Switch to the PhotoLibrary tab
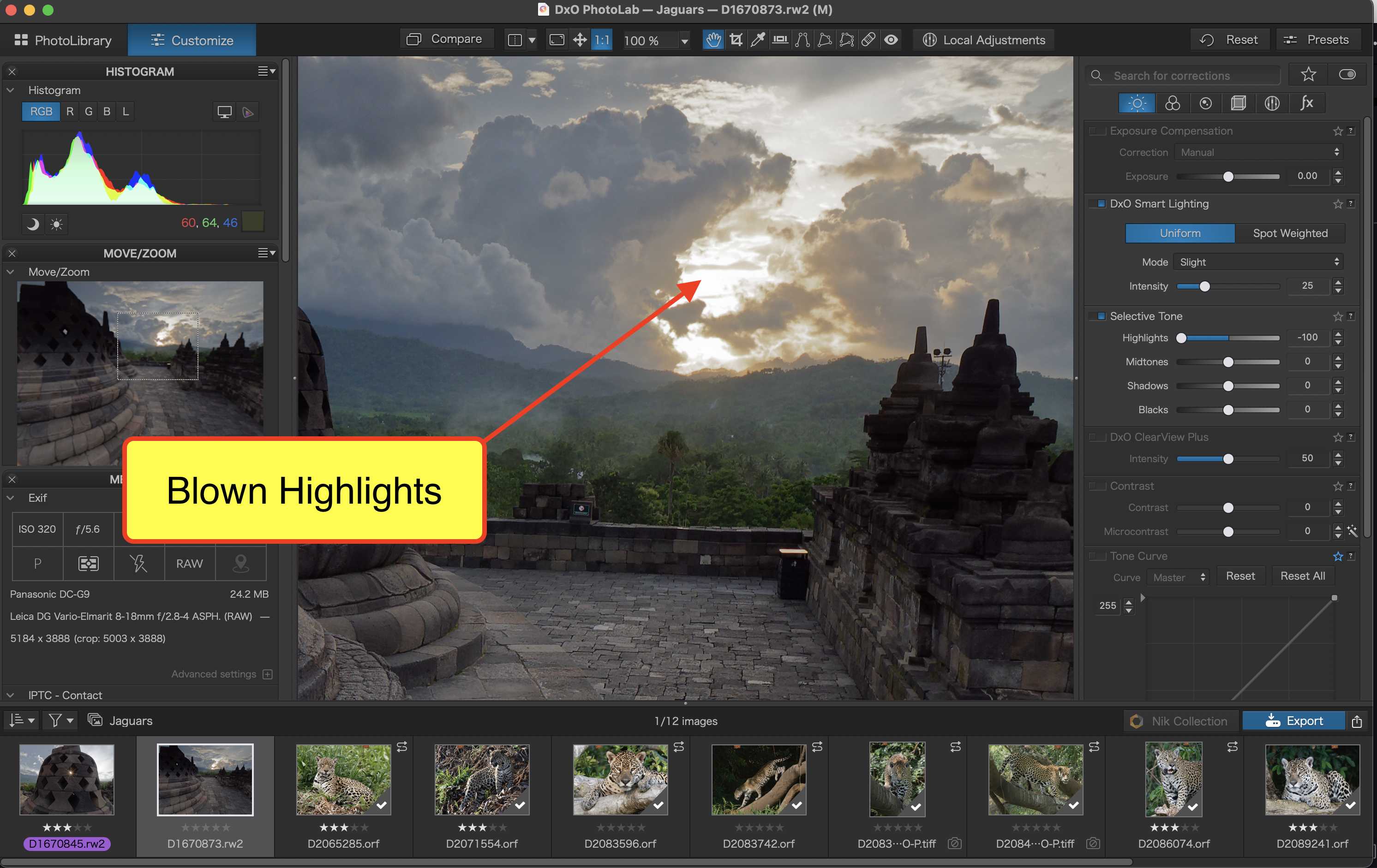The height and width of the screenshot is (868, 1377). point(64,40)
